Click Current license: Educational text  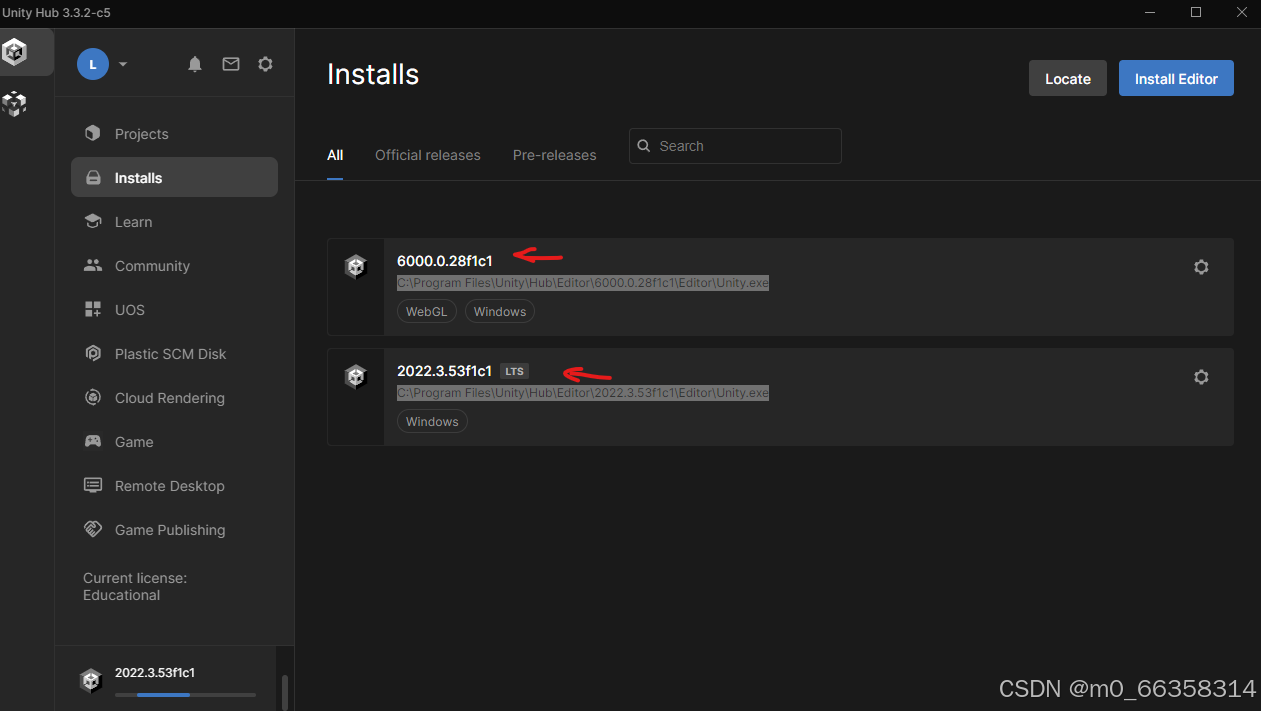click(x=135, y=586)
